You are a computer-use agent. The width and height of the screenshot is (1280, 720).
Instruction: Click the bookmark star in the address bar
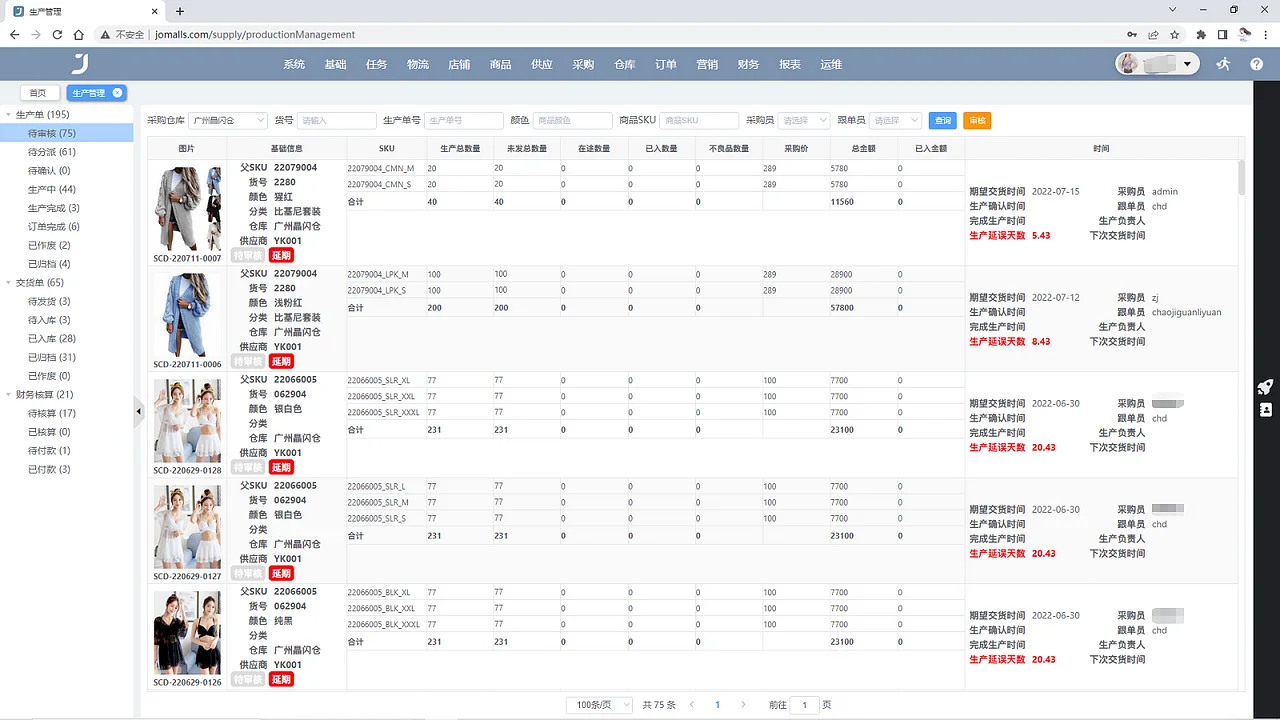(1172, 34)
